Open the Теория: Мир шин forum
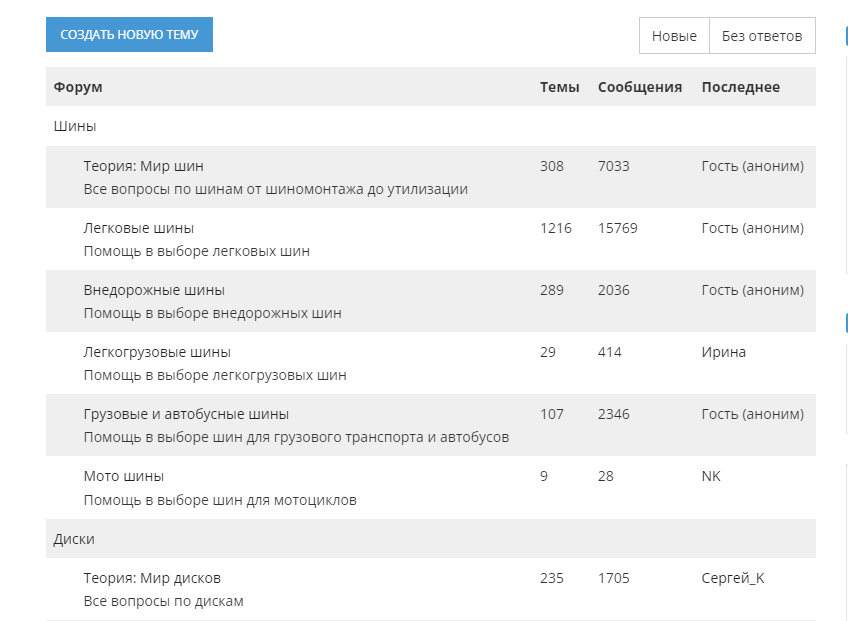The width and height of the screenshot is (848, 621). tap(143, 166)
